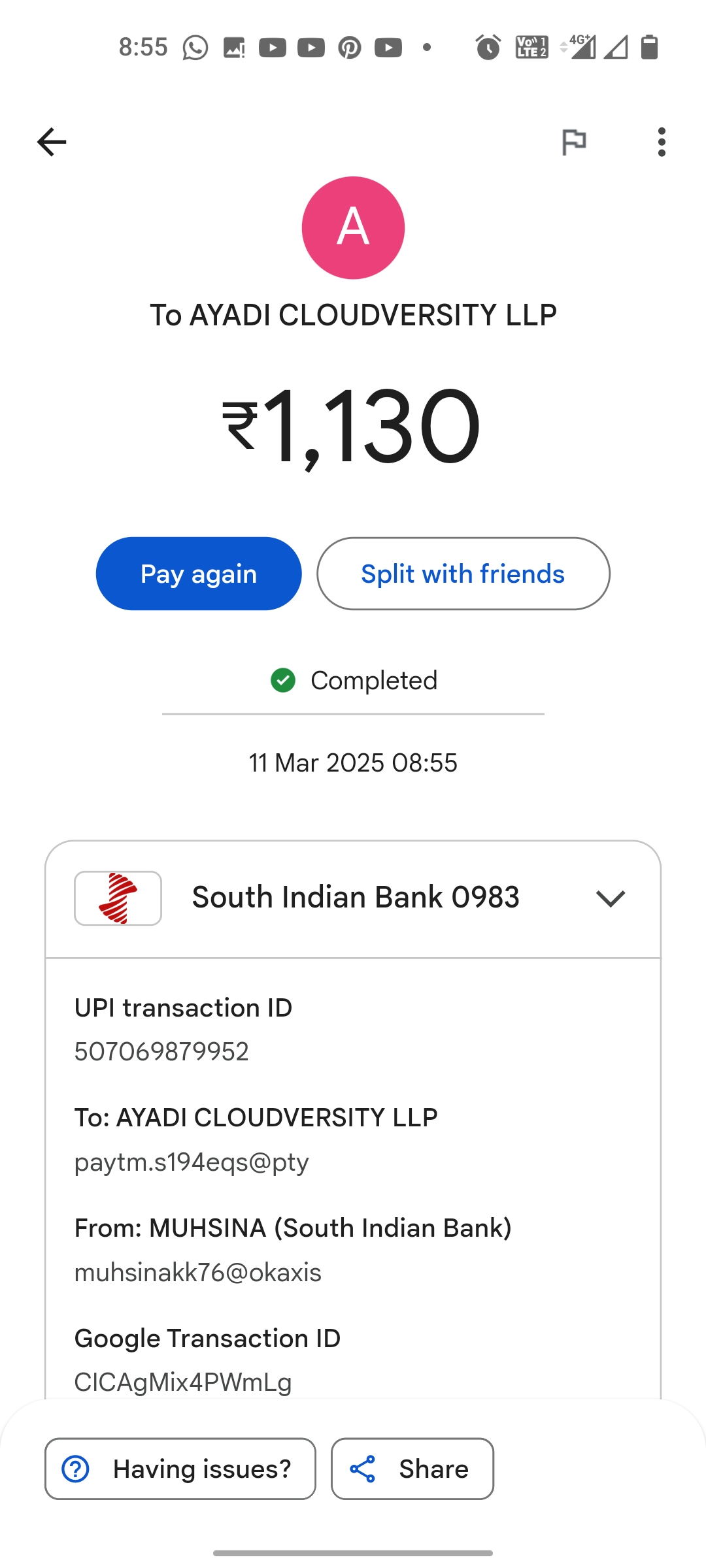Tap the question mark help icon
The image size is (706, 1568).
coord(76,1469)
